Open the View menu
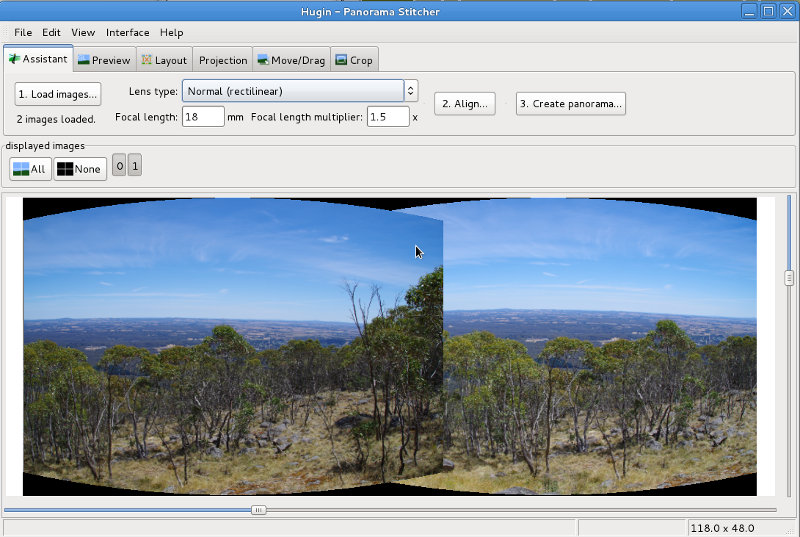The height and width of the screenshot is (537, 800). (83, 33)
